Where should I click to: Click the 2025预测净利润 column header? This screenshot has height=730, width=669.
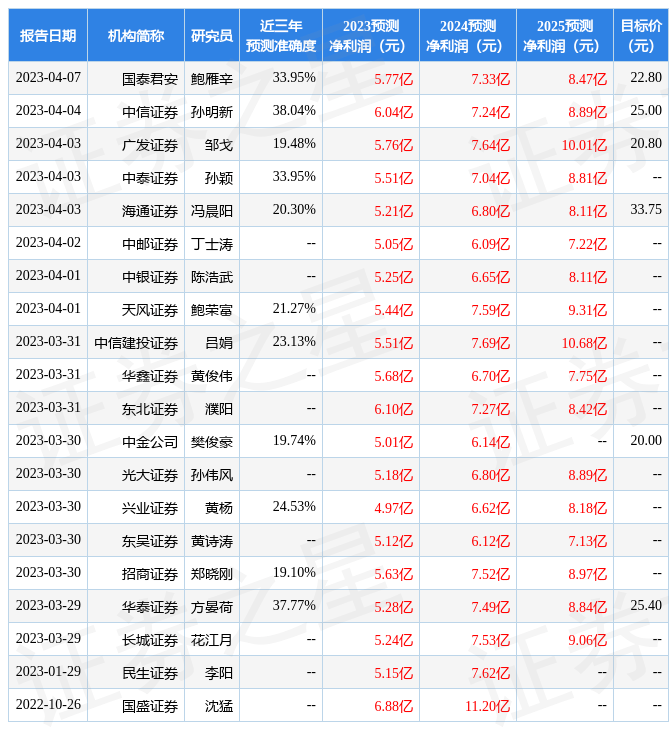[x=565, y=35]
